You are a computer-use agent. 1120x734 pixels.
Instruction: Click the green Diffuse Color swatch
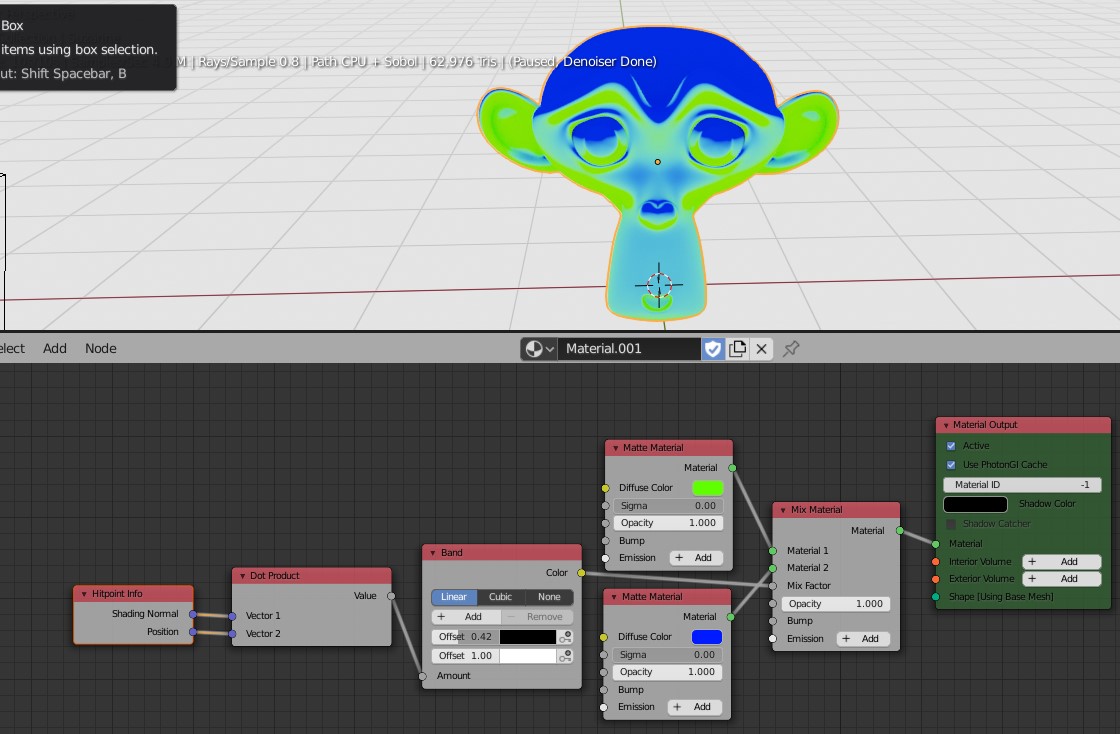(x=707, y=488)
